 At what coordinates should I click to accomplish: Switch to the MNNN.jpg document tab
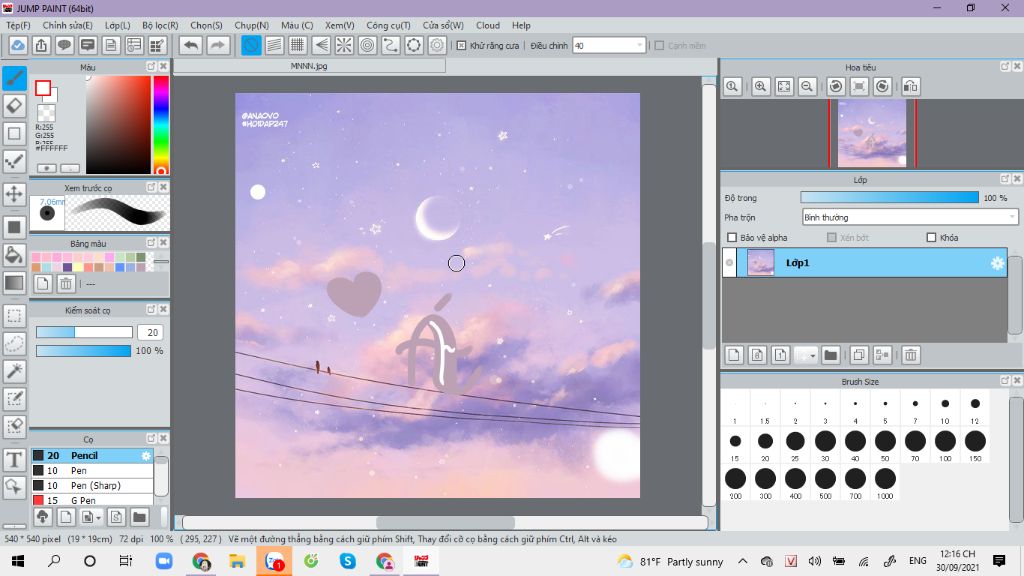tap(309, 66)
